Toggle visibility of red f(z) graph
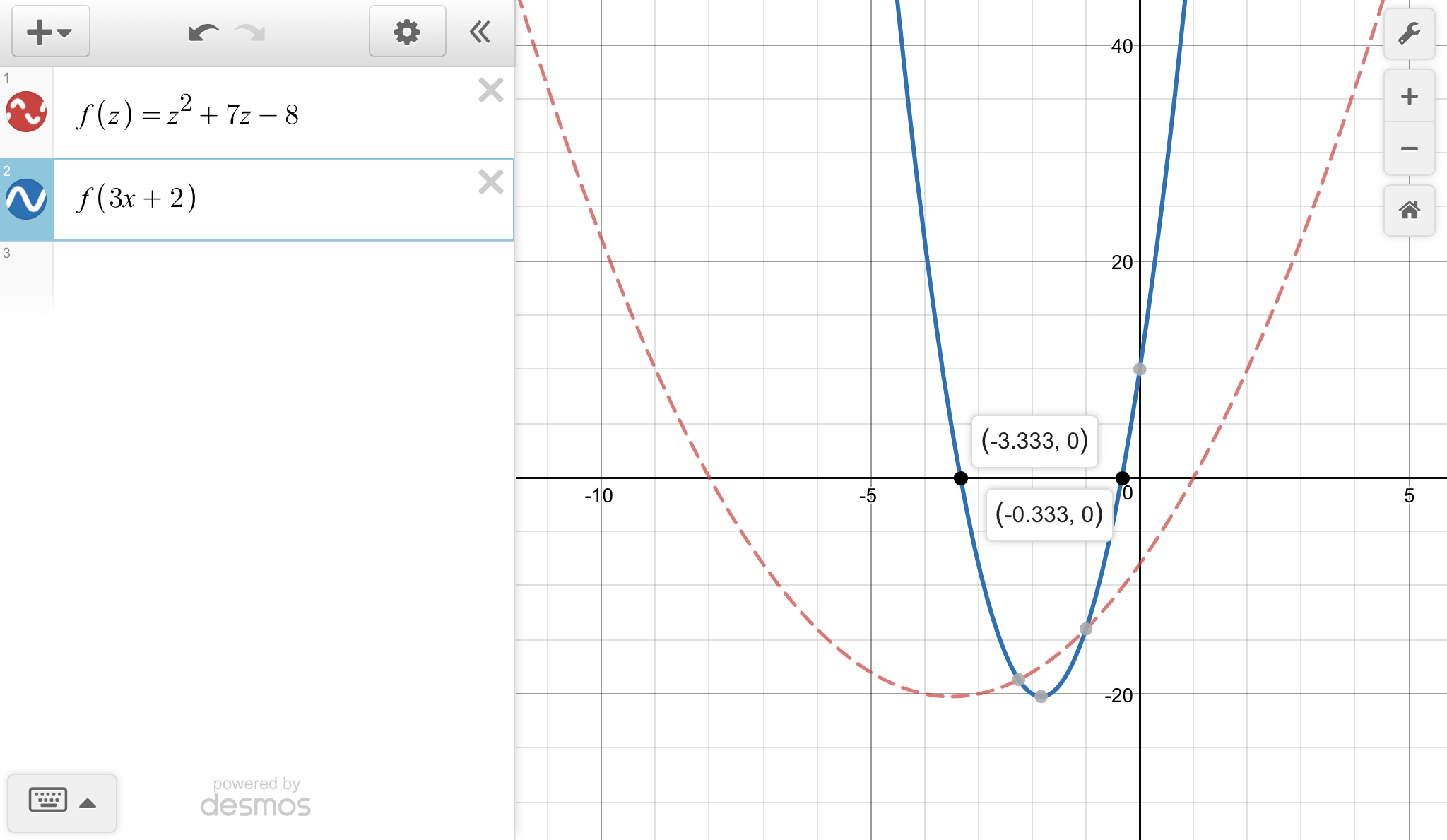The image size is (1447, 840). click(26, 112)
